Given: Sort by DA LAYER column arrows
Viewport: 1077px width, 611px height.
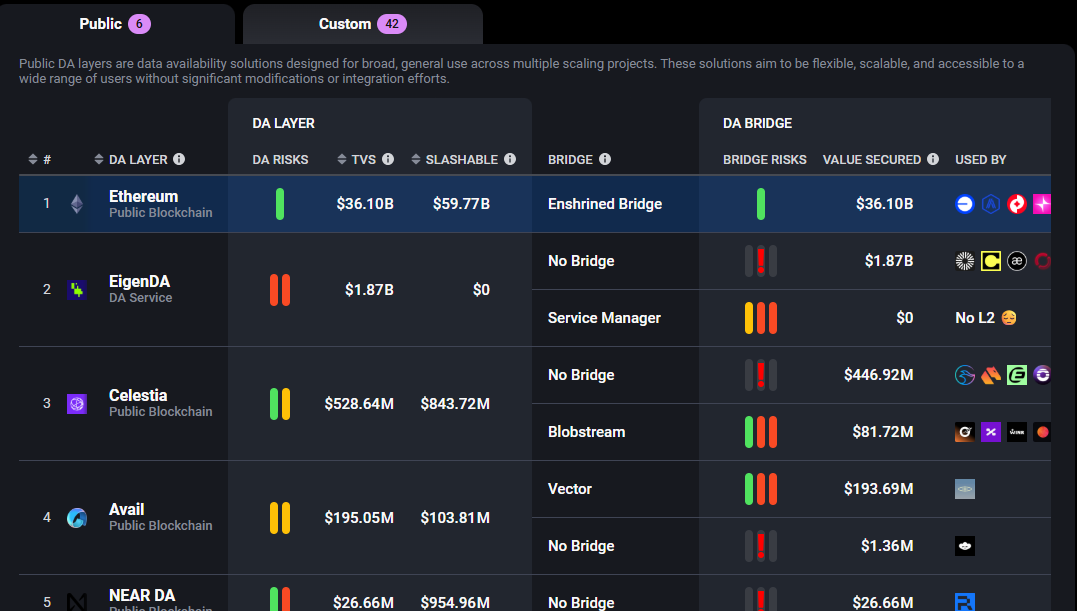Looking at the screenshot, I should pos(98,159).
